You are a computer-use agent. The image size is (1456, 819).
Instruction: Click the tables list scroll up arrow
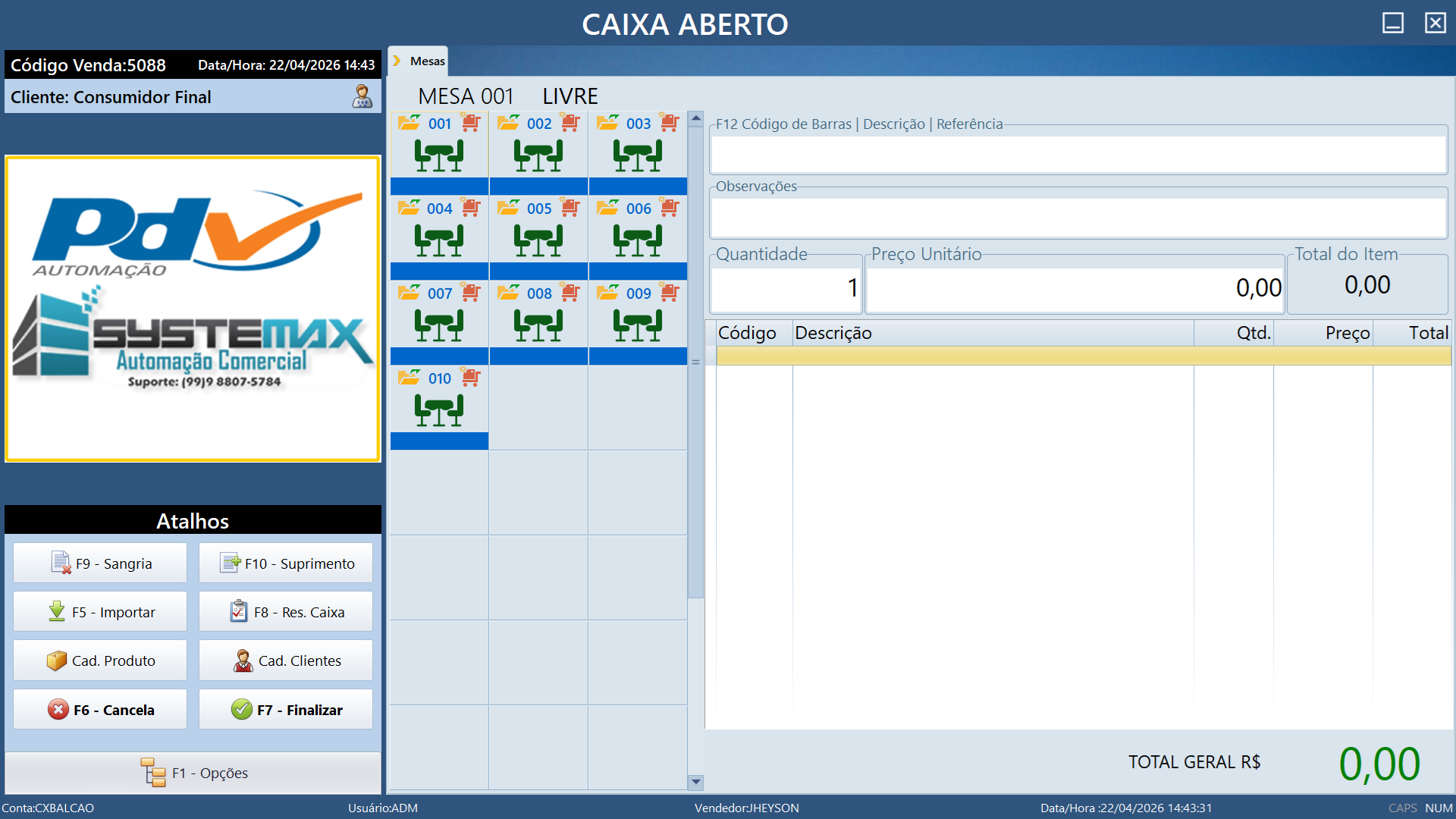click(695, 119)
